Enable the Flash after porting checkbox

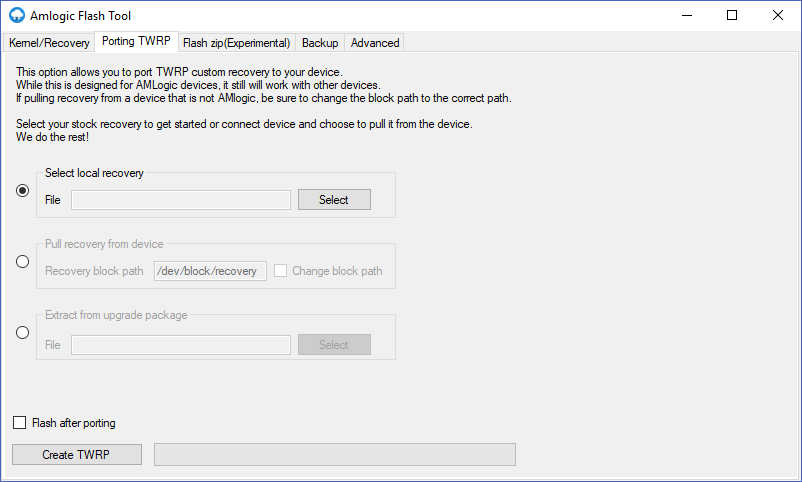(x=19, y=423)
